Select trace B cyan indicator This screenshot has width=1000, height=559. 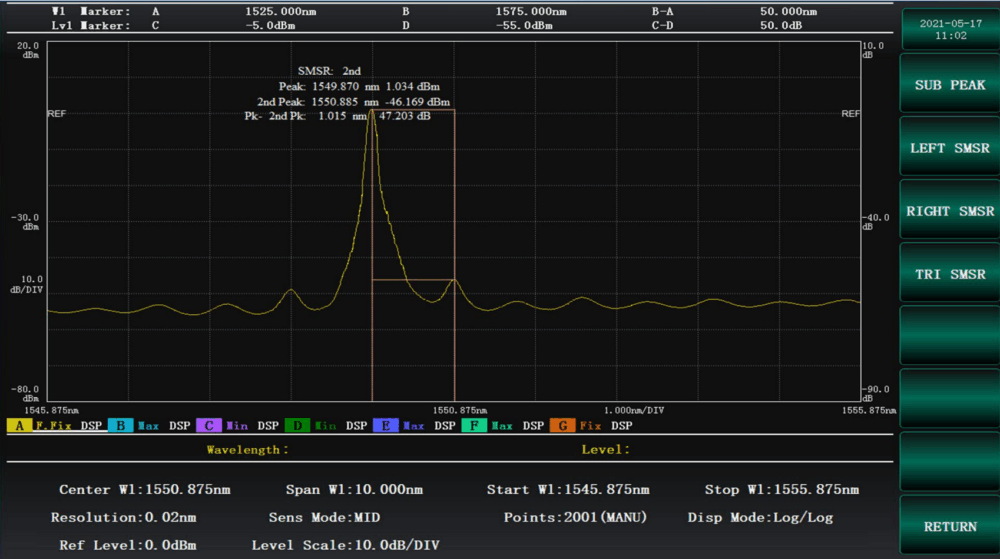coord(119,426)
